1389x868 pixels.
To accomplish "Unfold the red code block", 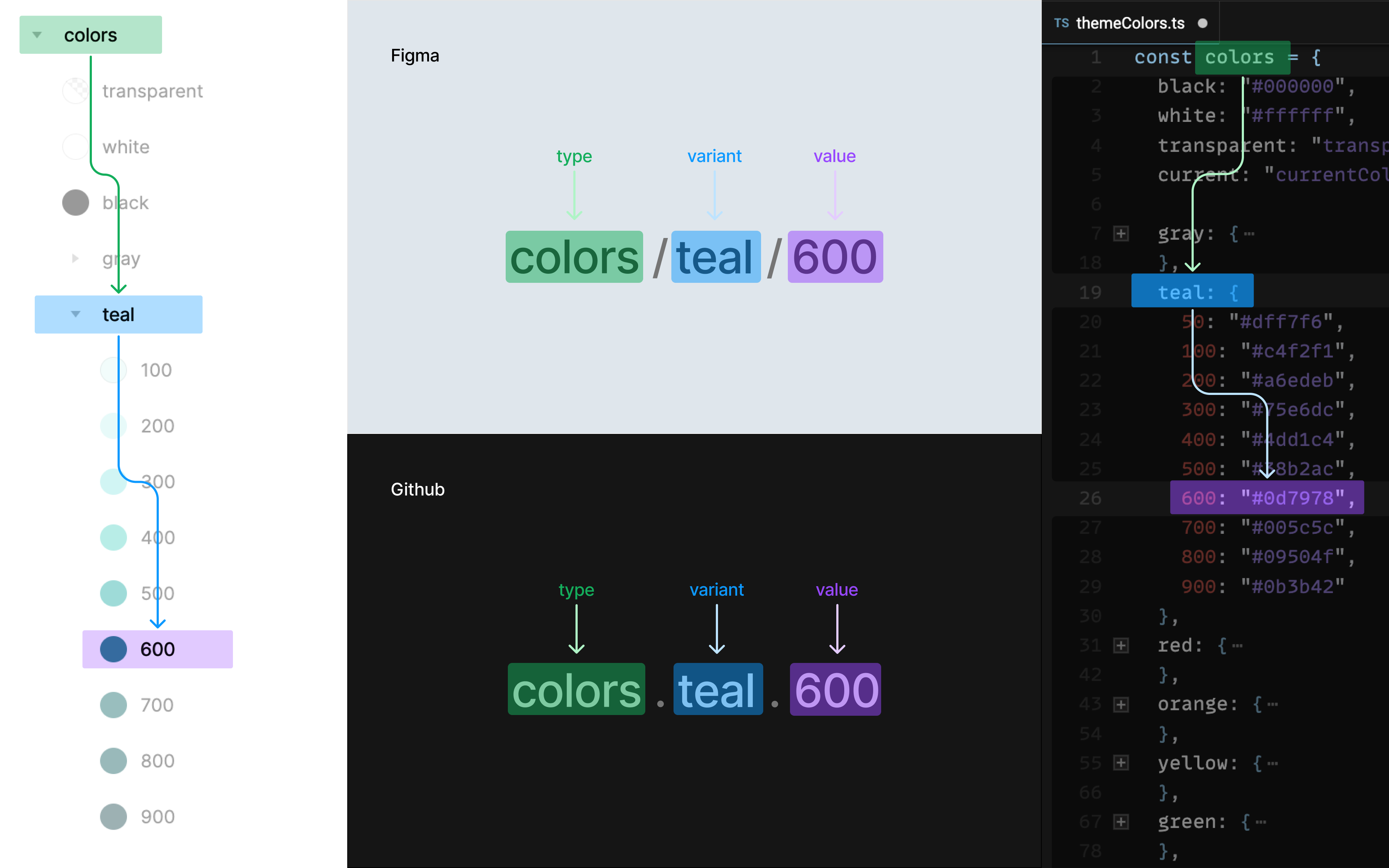I will click(1121, 645).
